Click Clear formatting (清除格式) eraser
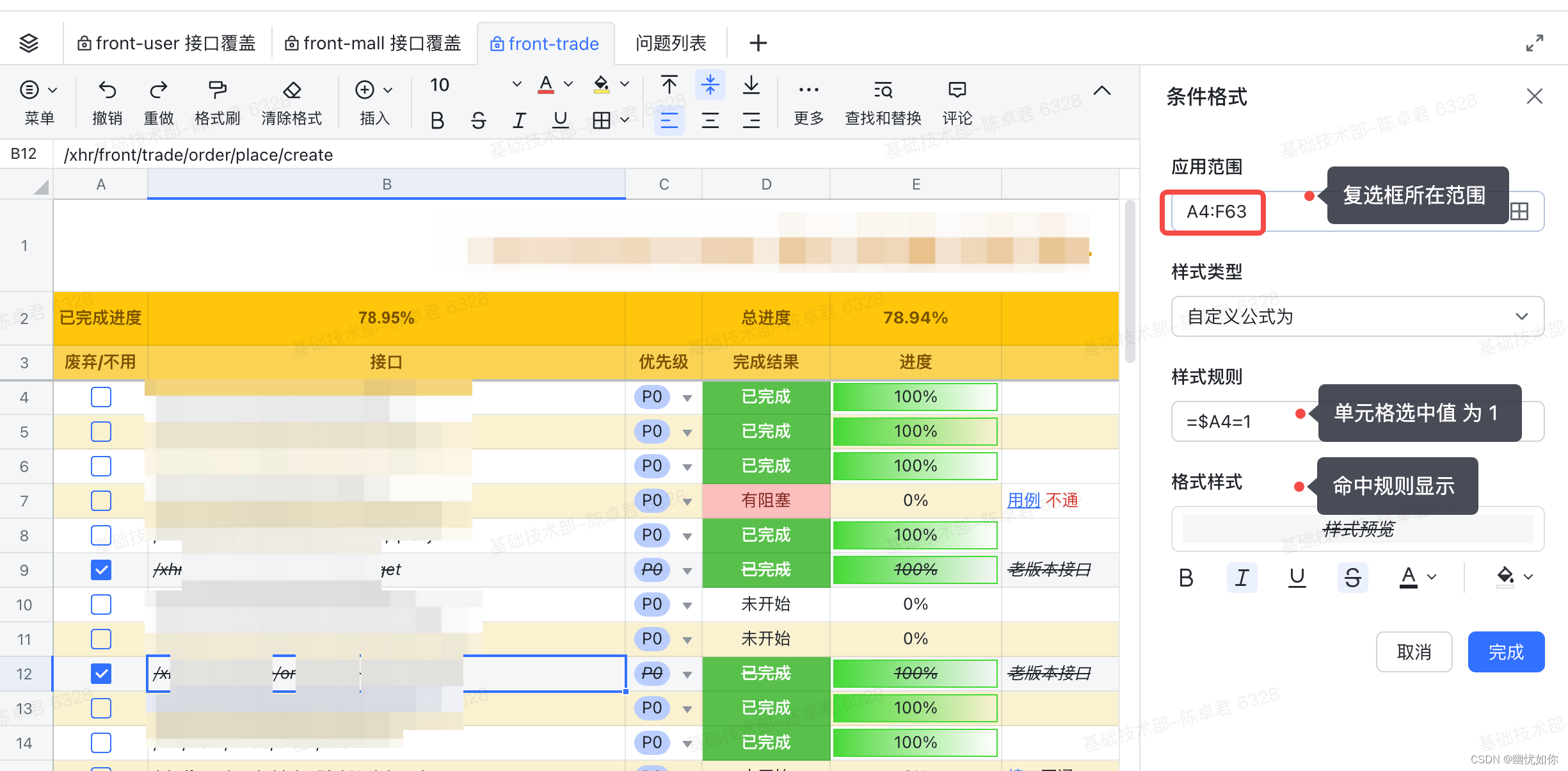This screenshot has height=771, width=1568. (x=292, y=102)
